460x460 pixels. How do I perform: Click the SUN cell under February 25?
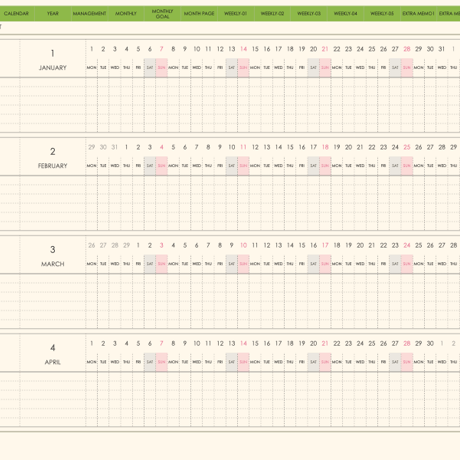click(407, 166)
